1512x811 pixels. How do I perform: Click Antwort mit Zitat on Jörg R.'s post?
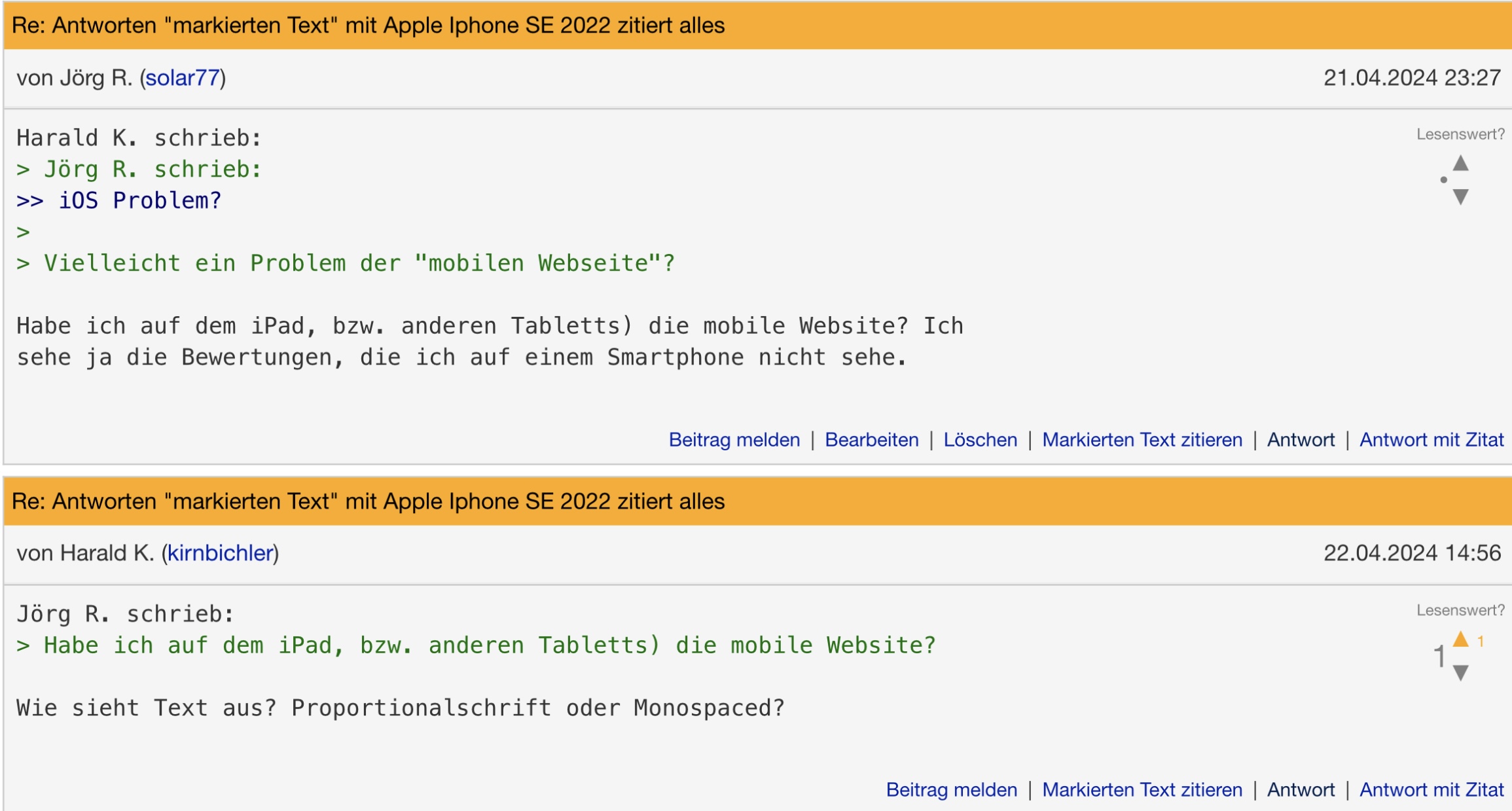(x=1431, y=440)
